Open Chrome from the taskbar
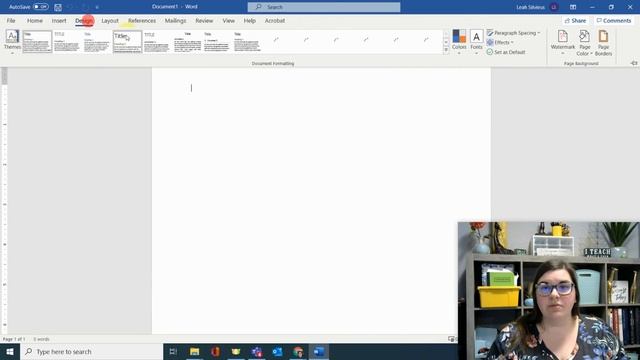The image size is (640, 360). coord(298,351)
